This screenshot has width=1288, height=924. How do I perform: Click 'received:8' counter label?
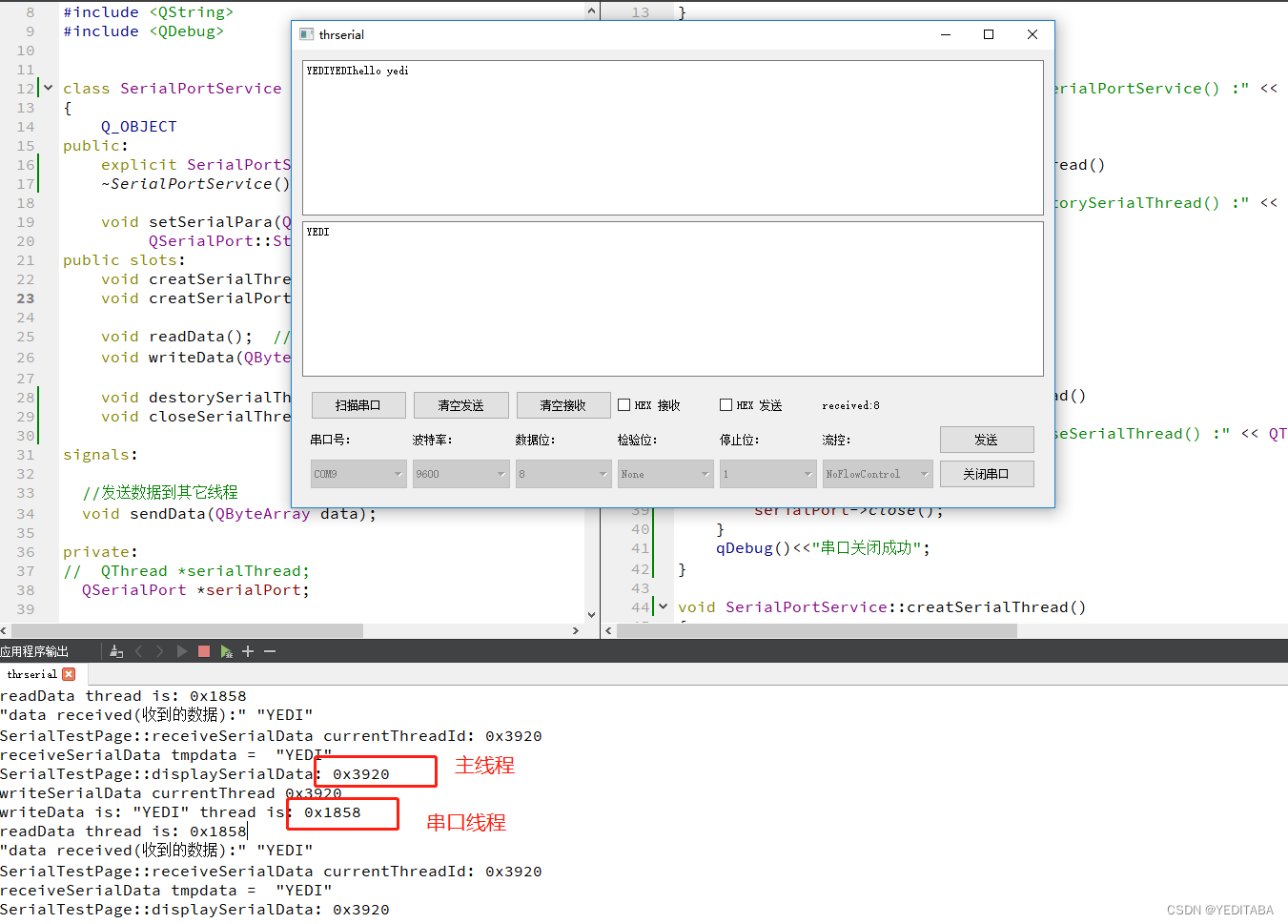pos(850,405)
